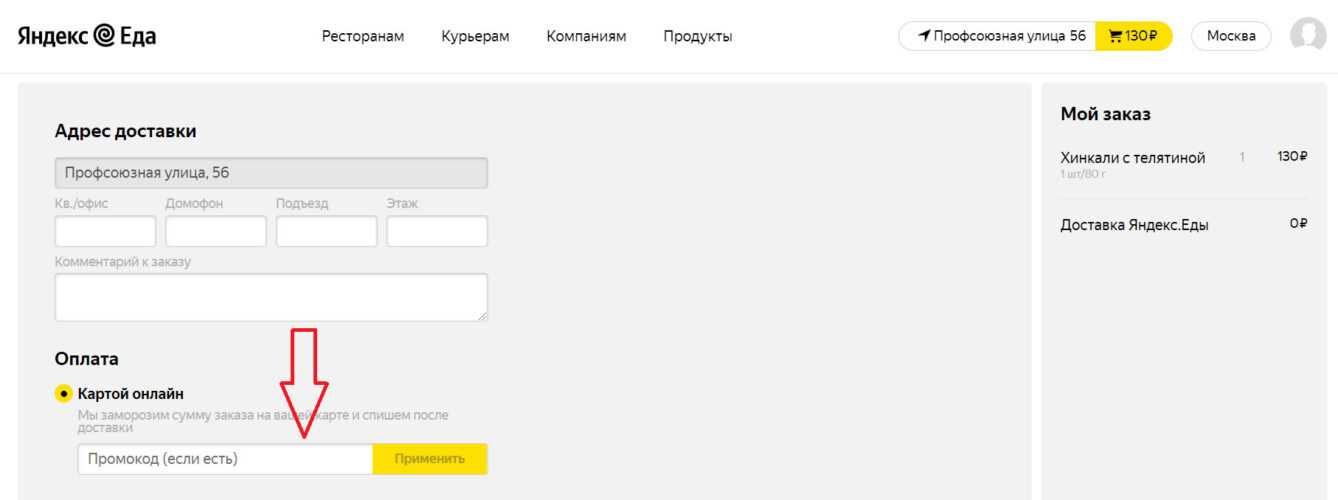Click the Домофон input field
This screenshot has height=500, width=1338.
[x=216, y=231]
